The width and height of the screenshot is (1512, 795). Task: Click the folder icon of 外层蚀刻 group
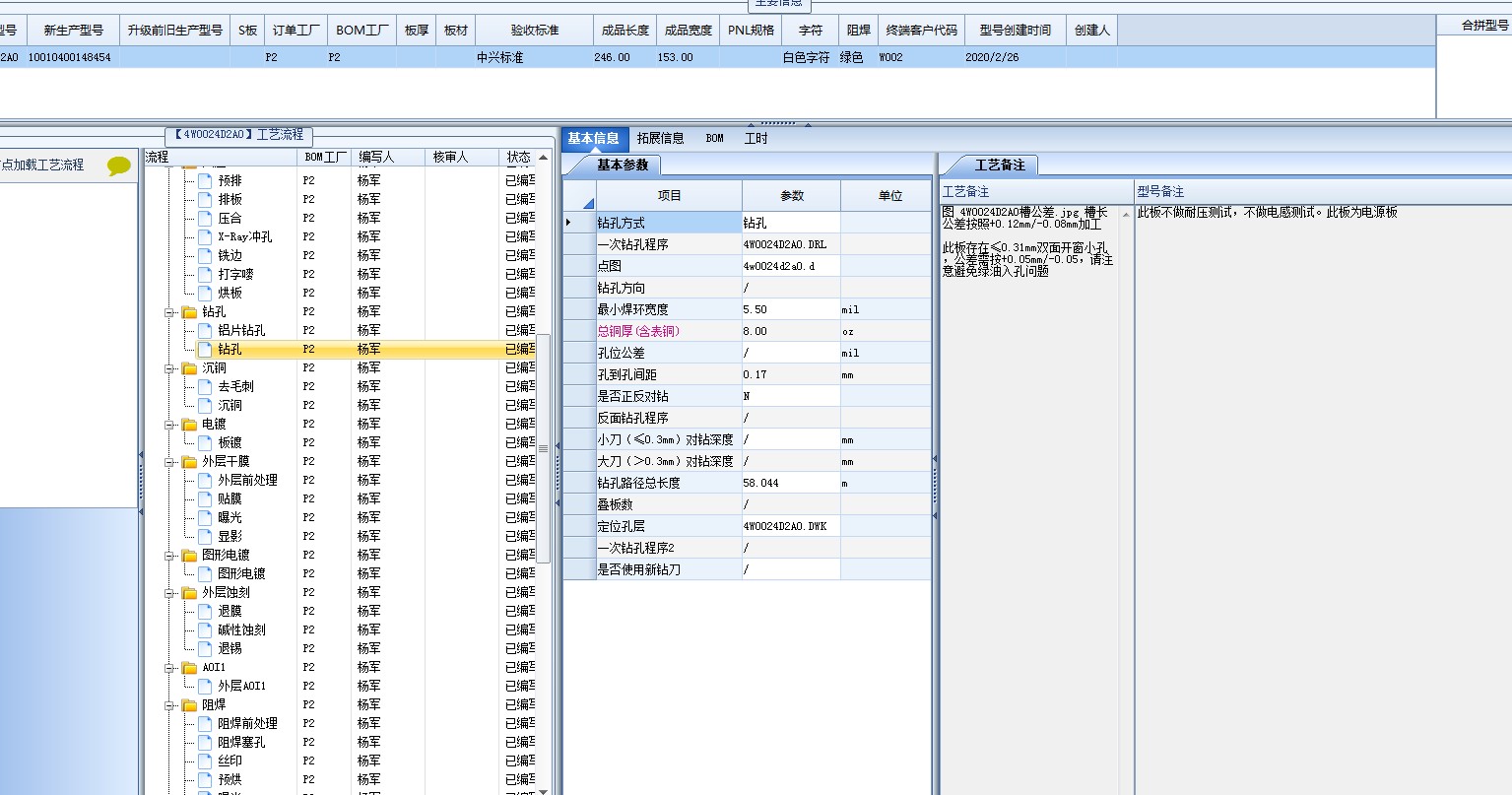(x=189, y=593)
